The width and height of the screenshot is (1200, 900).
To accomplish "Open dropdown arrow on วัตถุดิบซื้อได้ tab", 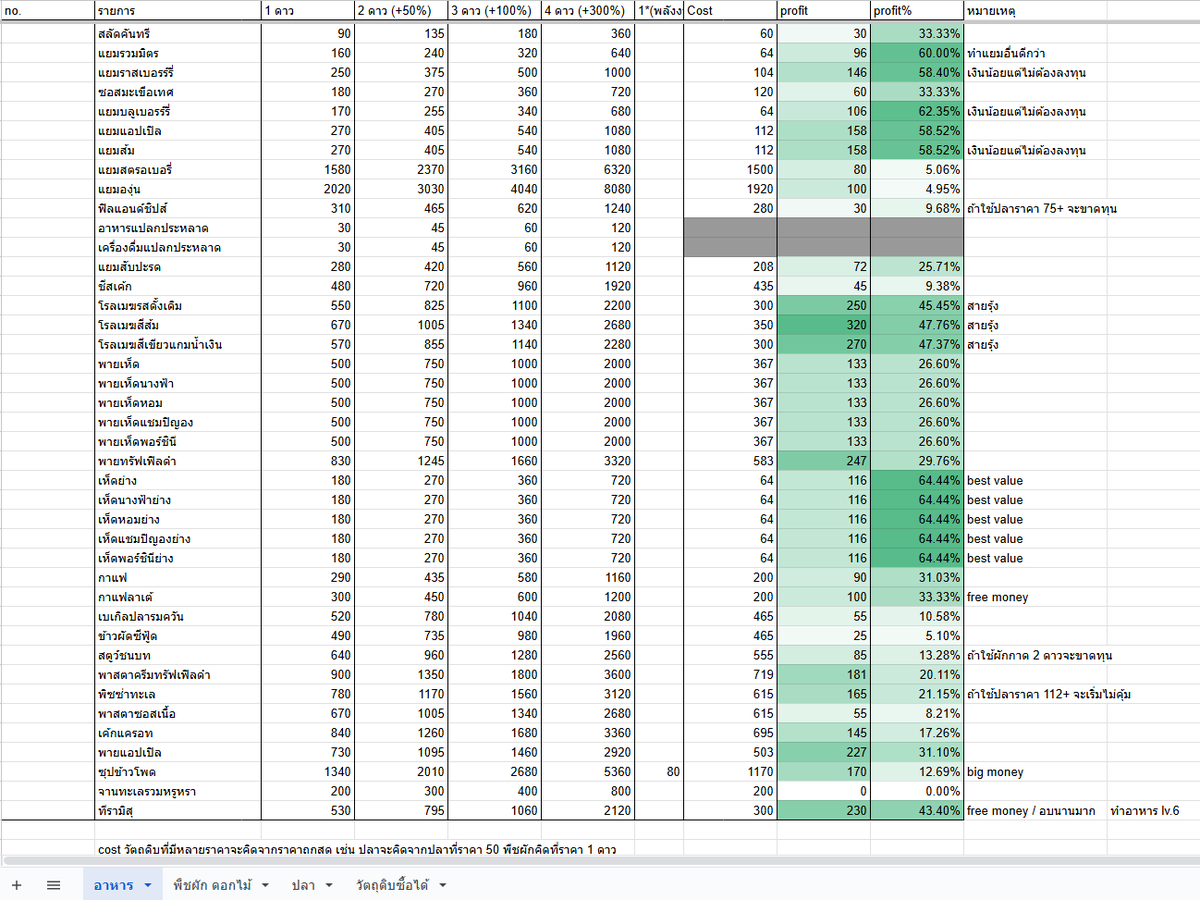I will [441, 885].
